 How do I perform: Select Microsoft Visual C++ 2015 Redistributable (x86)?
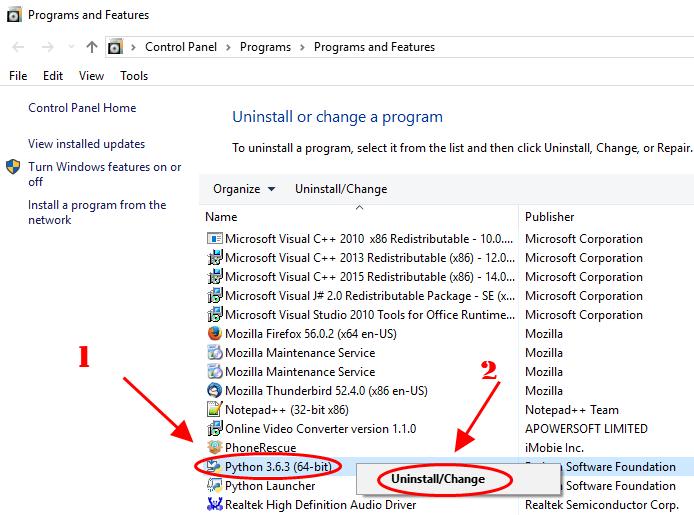click(x=370, y=277)
